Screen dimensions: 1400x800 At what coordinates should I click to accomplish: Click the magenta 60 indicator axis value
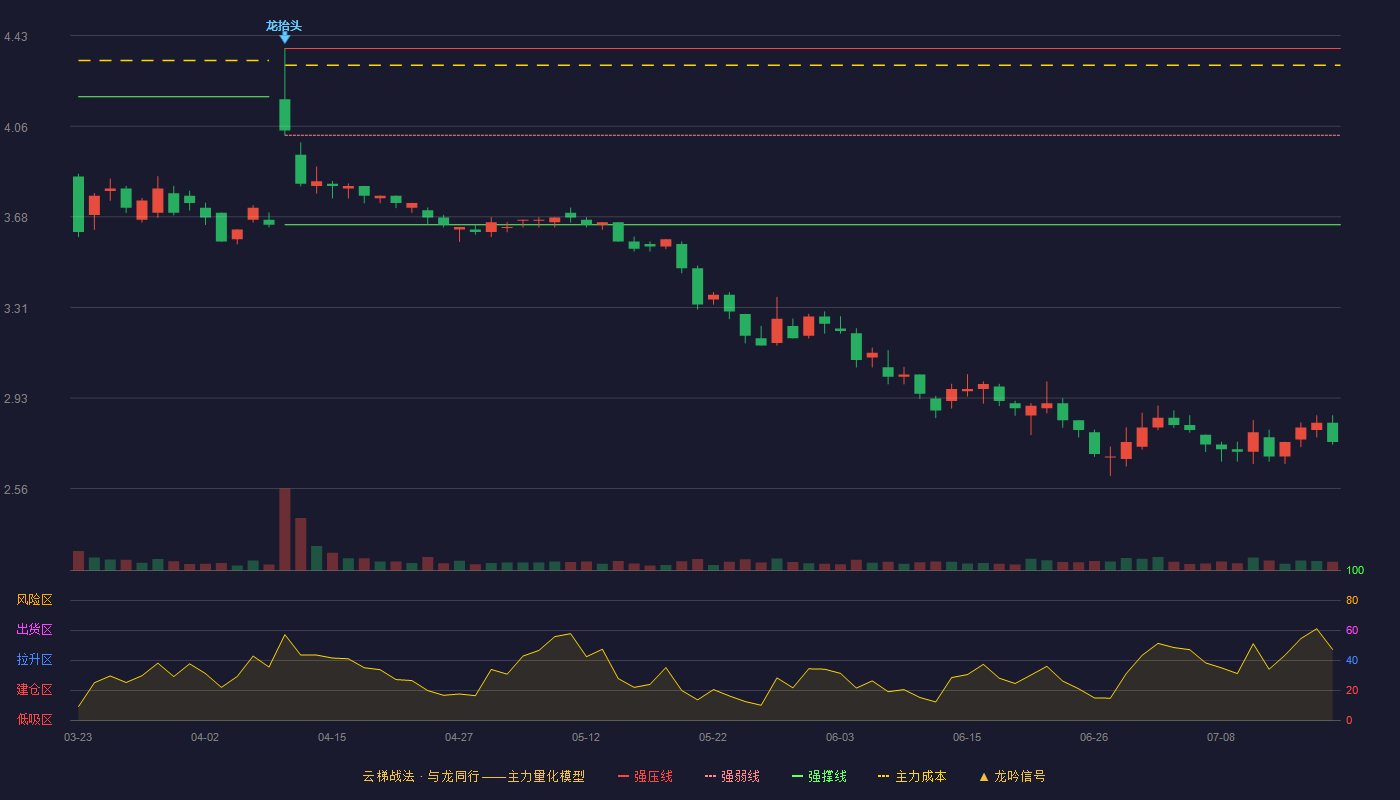1352,630
